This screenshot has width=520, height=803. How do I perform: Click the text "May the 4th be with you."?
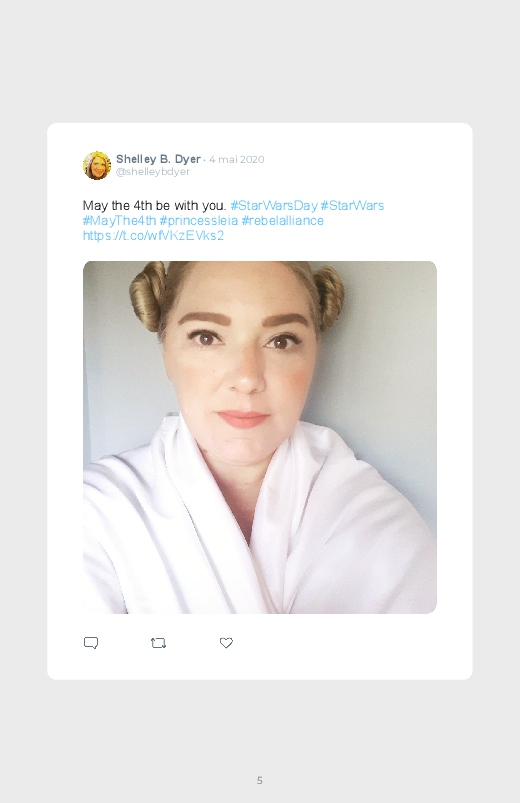tap(154, 205)
